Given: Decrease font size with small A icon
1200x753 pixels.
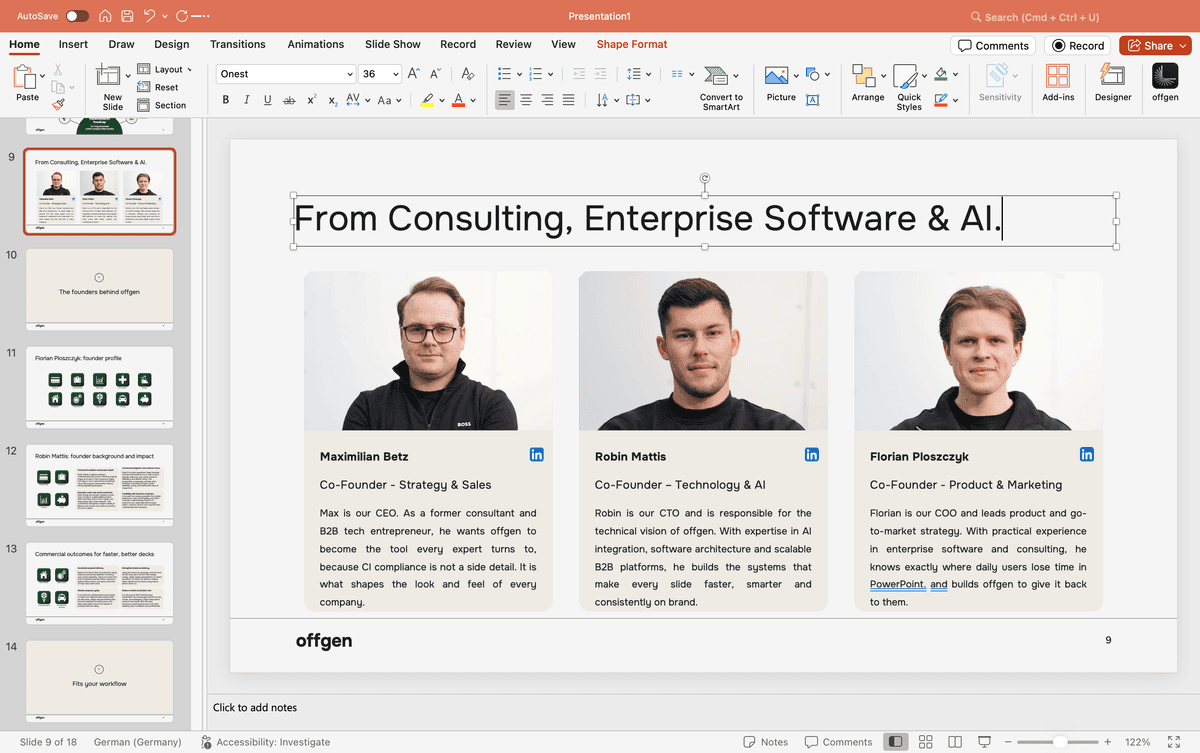Looking at the screenshot, I should [x=436, y=74].
